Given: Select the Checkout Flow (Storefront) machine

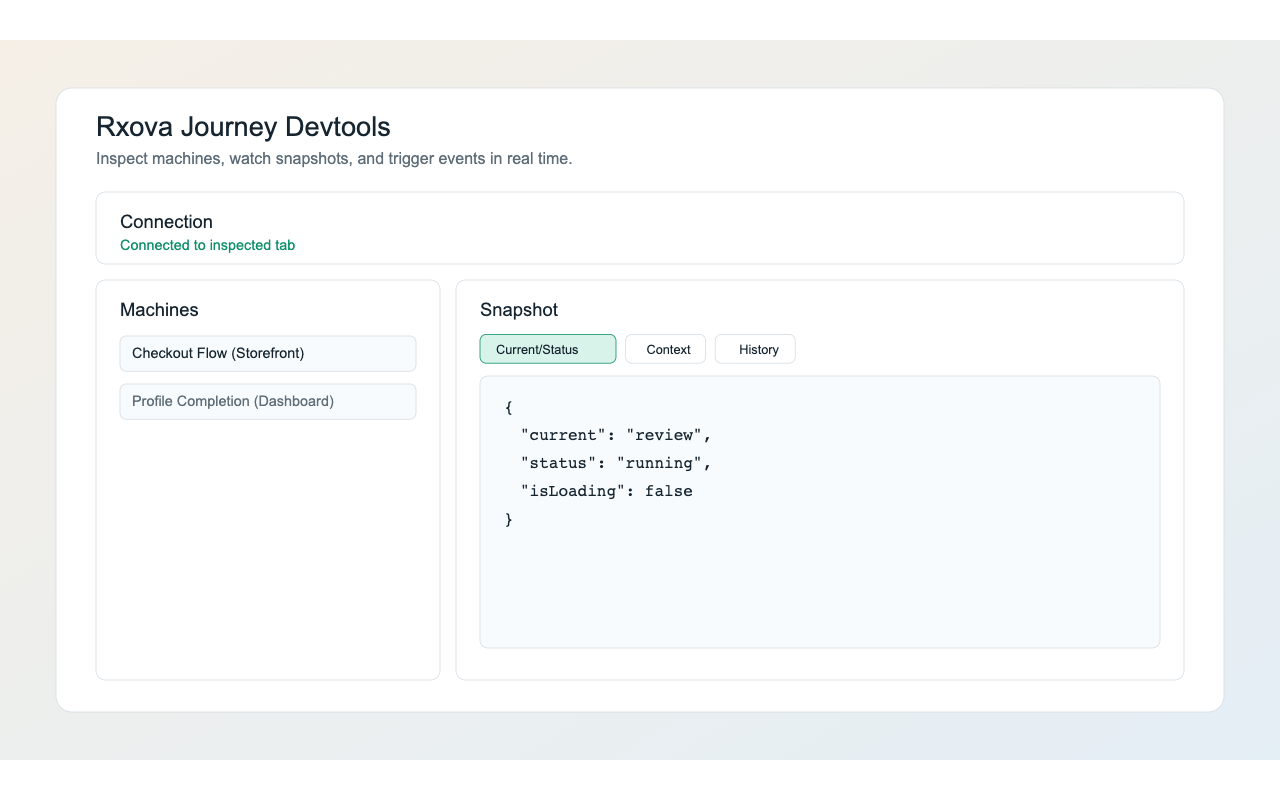Looking at the screenshot, I should 267,353.
